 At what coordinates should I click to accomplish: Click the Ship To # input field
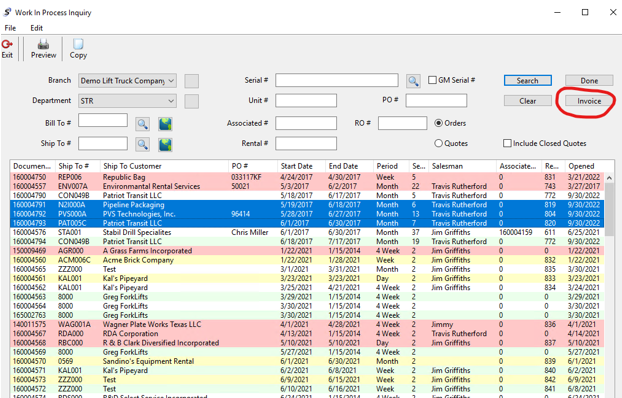point(103,143)
